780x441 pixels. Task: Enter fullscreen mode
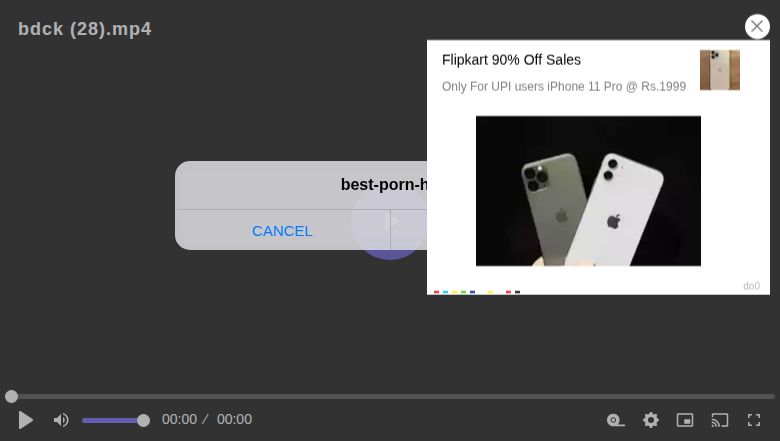(x=754, y=420)
